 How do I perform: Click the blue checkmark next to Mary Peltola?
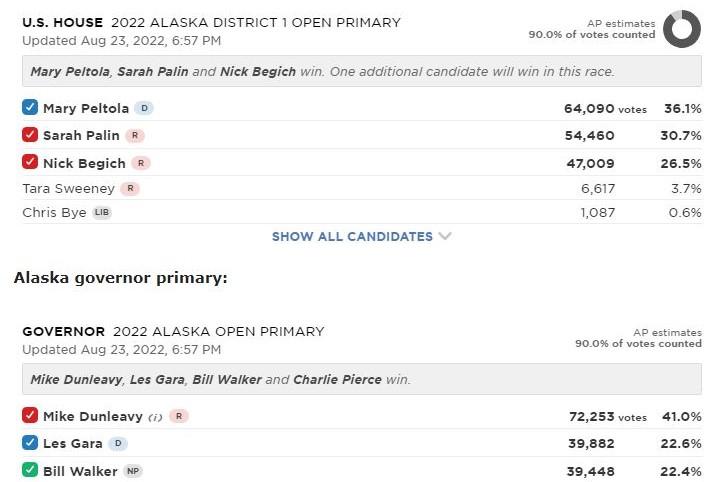click(30, 108)
